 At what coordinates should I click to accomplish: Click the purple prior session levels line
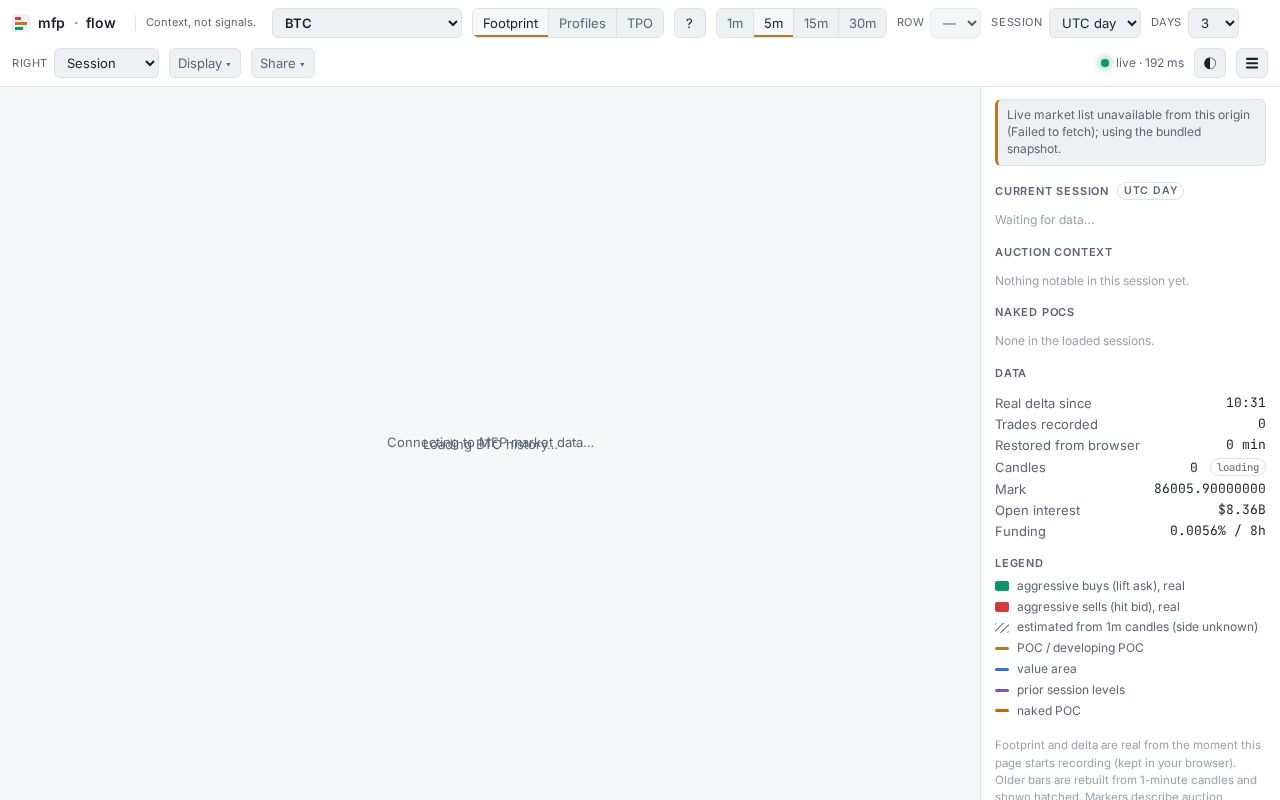(1002, 690)
